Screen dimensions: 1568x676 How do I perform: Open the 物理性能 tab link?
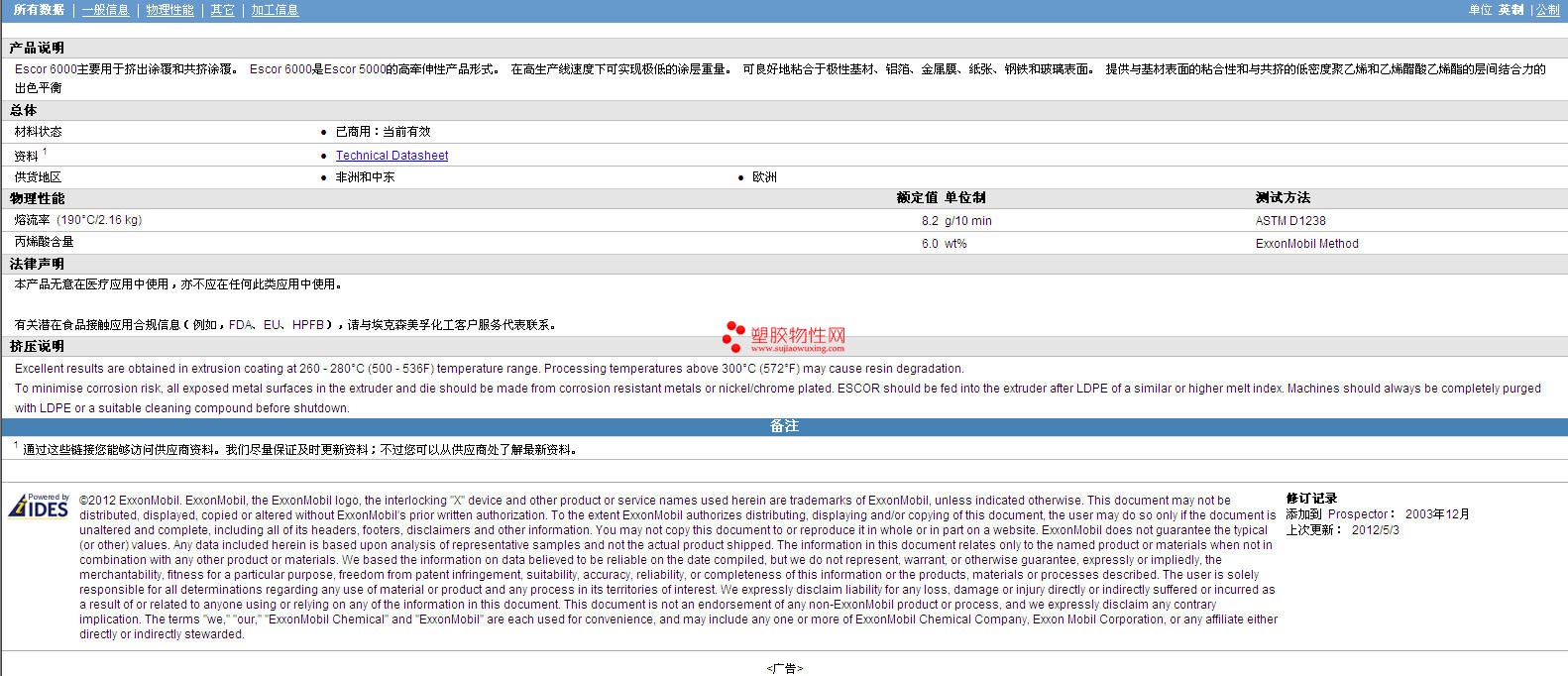[x=169, y=10]
